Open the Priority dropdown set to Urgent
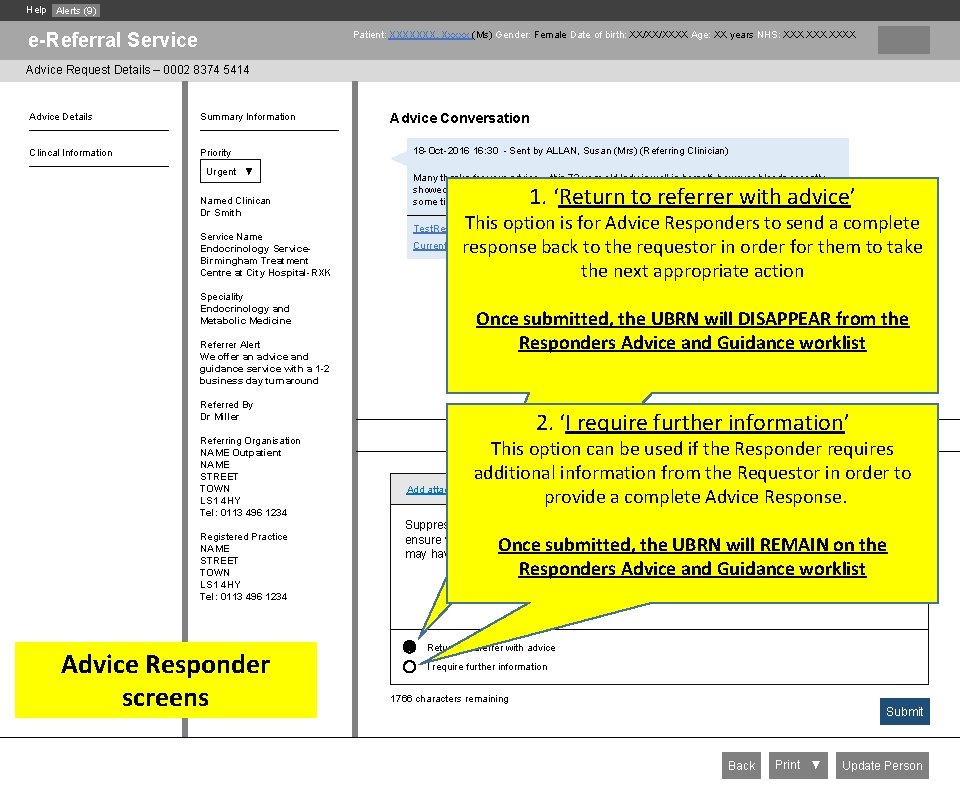960x794 pixels. click(230, 171)
